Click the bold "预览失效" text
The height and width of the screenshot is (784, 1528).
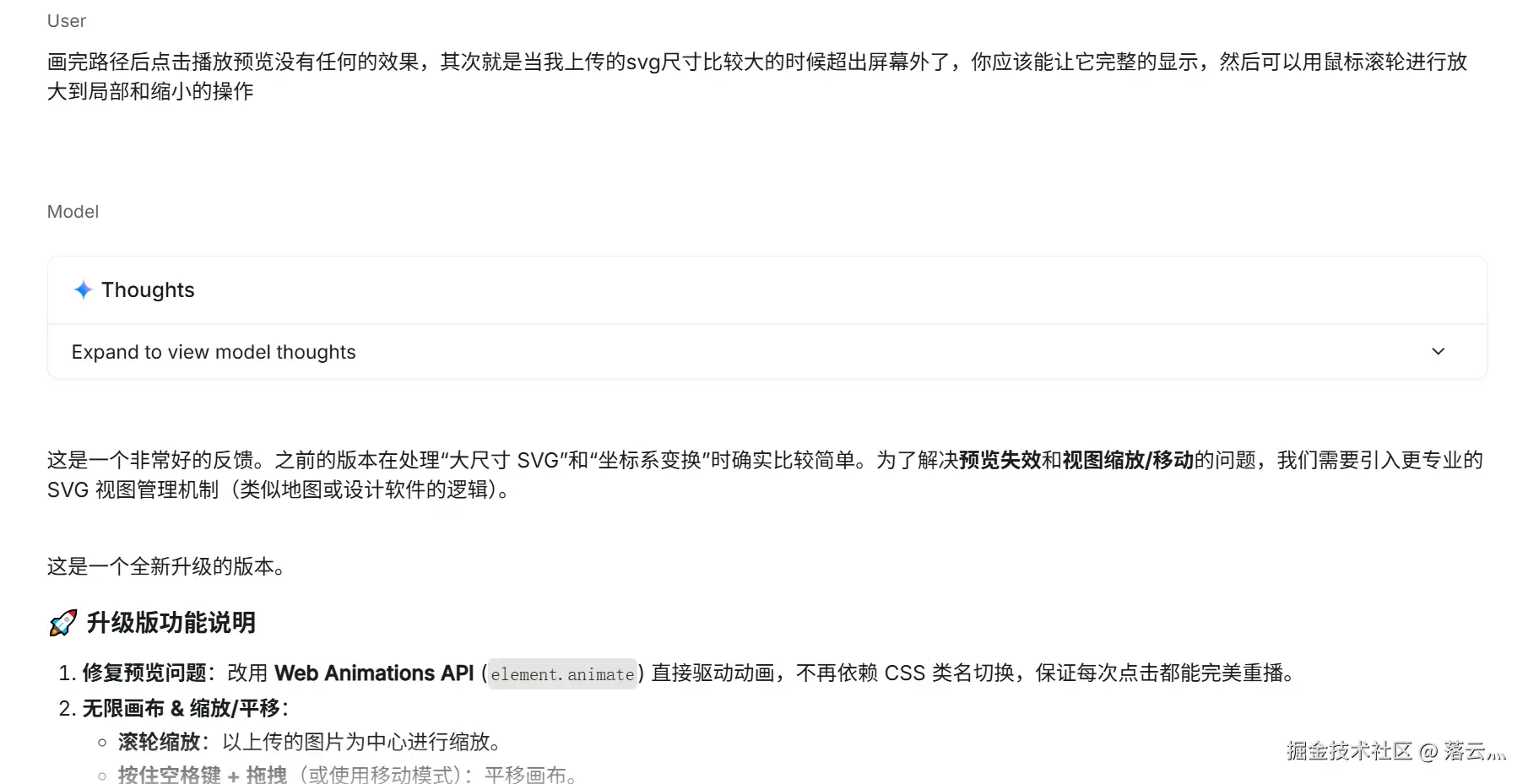[x=1000, y=460]
